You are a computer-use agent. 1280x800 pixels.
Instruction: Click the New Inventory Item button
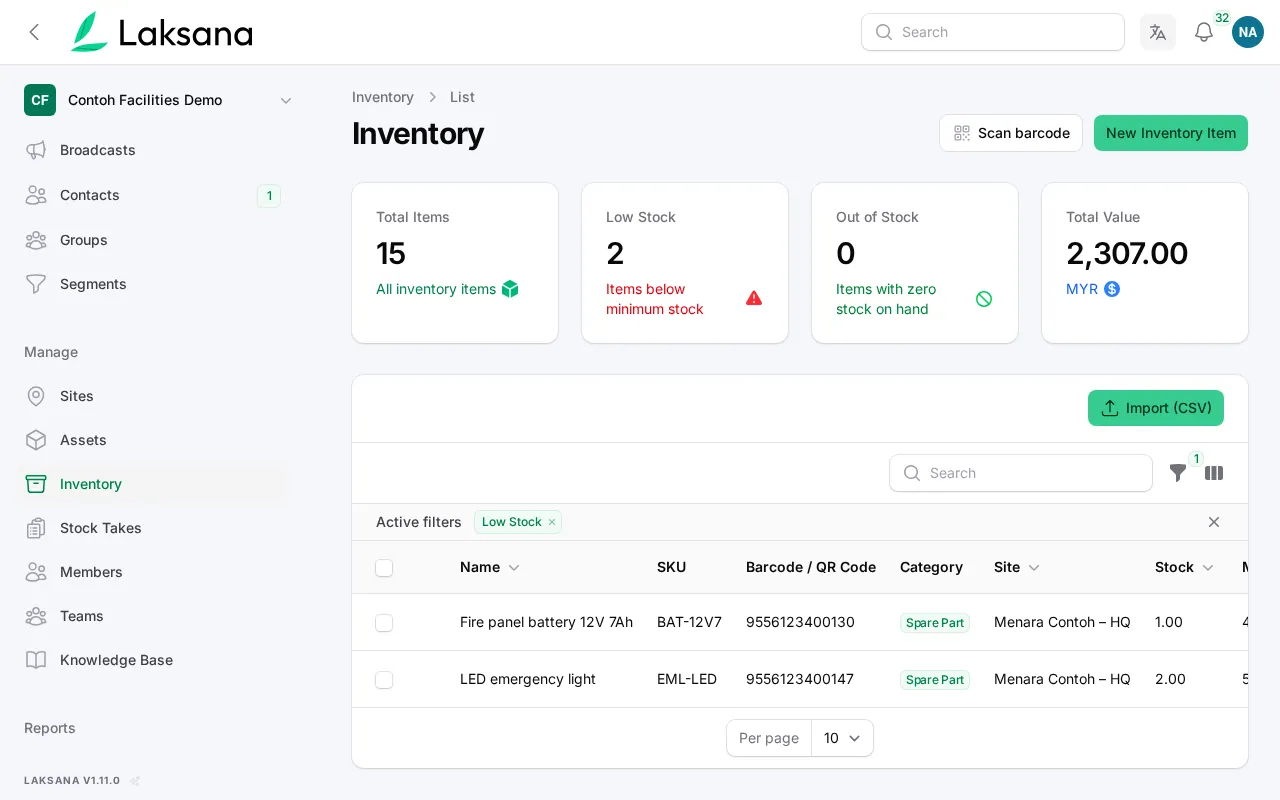point(1171,133)
